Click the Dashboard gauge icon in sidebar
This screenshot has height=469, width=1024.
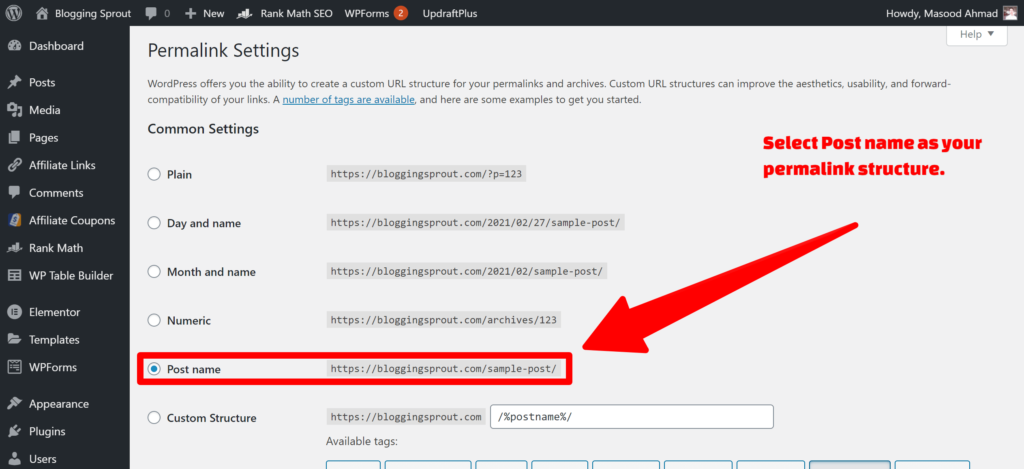point(14,46)
